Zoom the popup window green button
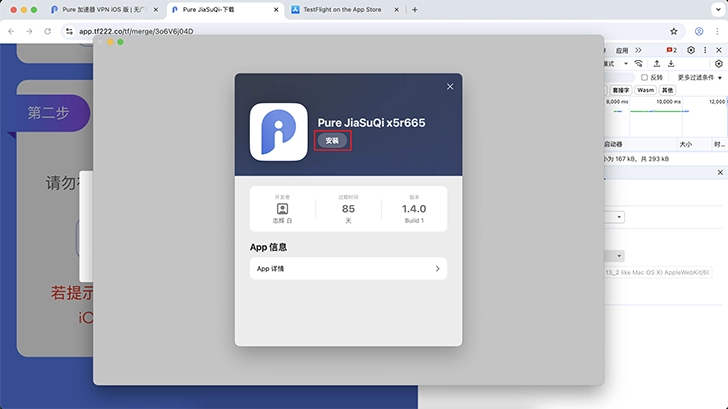Viewport: 728px width, 409px height. tap(120, 42)
